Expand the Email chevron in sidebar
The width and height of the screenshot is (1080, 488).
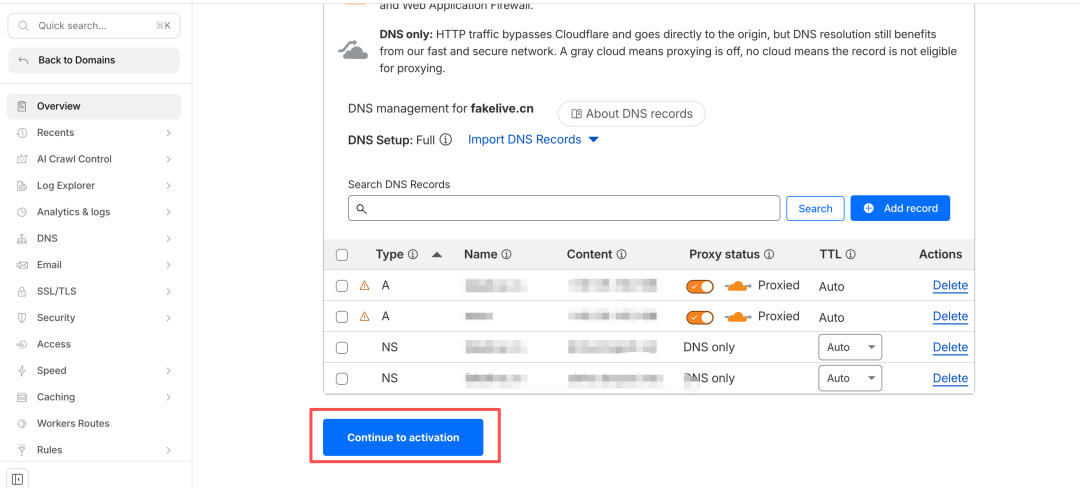coord(168,265)
